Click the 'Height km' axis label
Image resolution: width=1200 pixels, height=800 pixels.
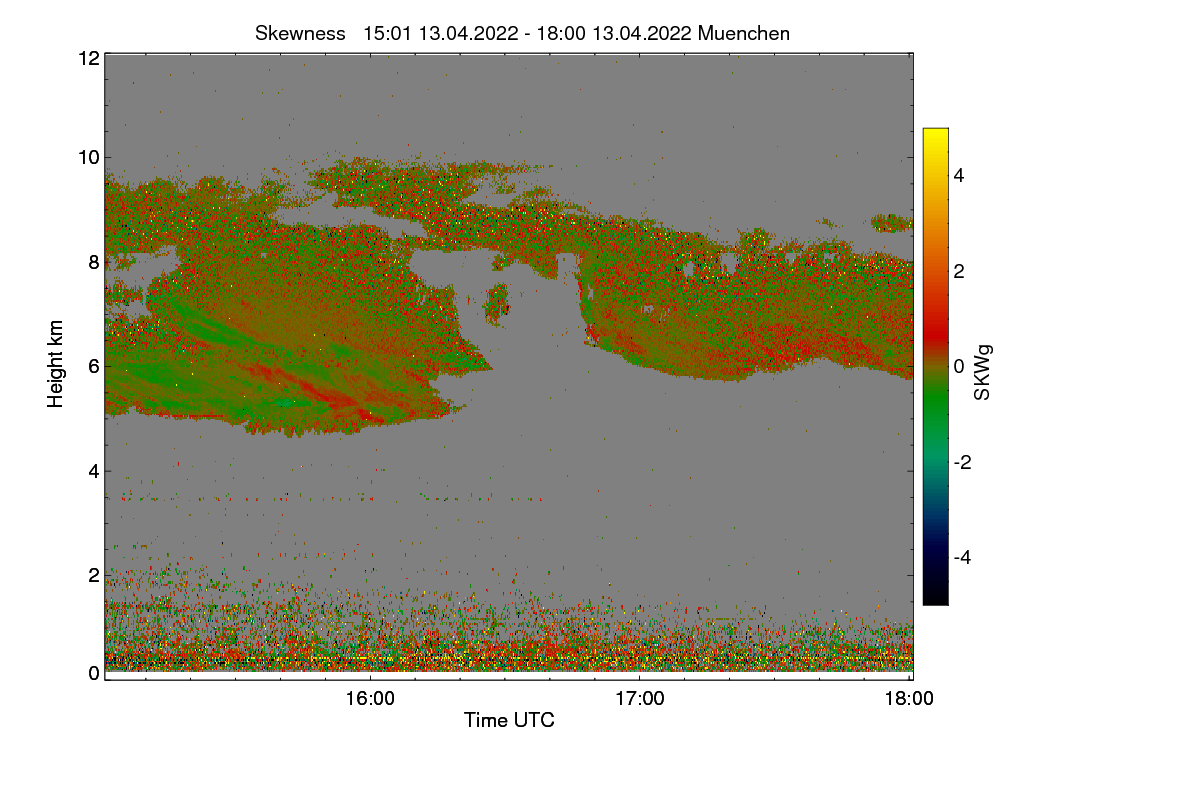(x=56, y=364)
